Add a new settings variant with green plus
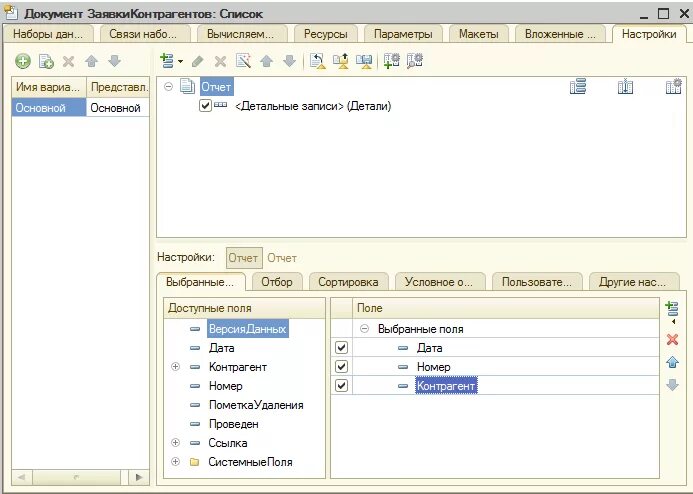 23,61
